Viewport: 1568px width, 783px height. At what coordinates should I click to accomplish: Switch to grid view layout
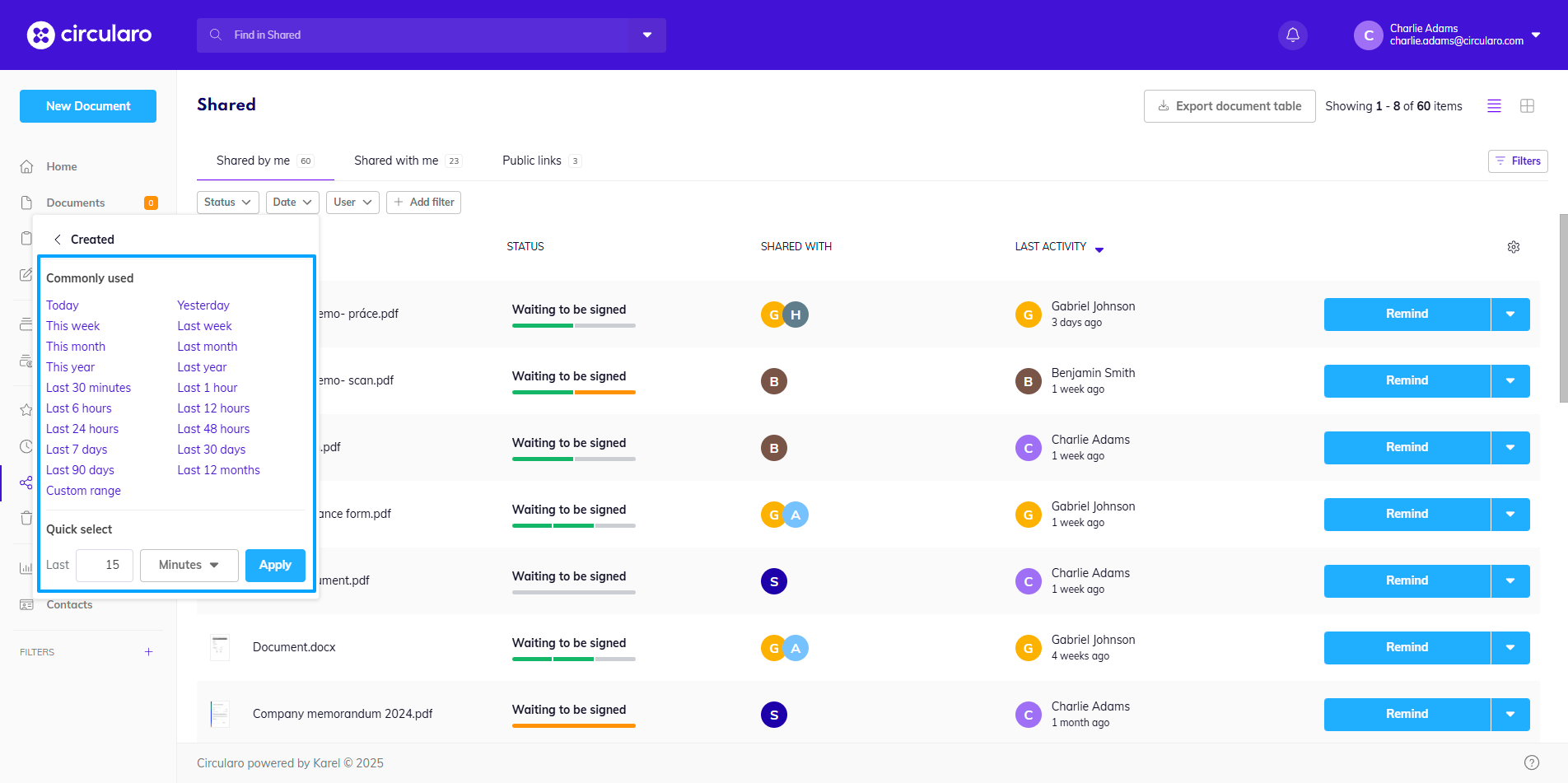click(x=1527, y=106)
